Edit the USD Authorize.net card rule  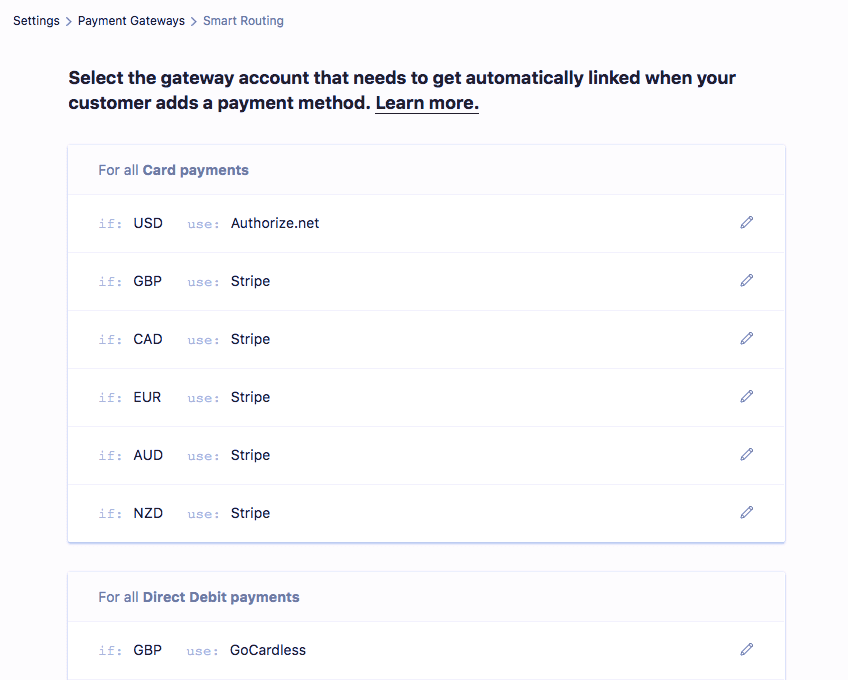[x=746, y=222]
